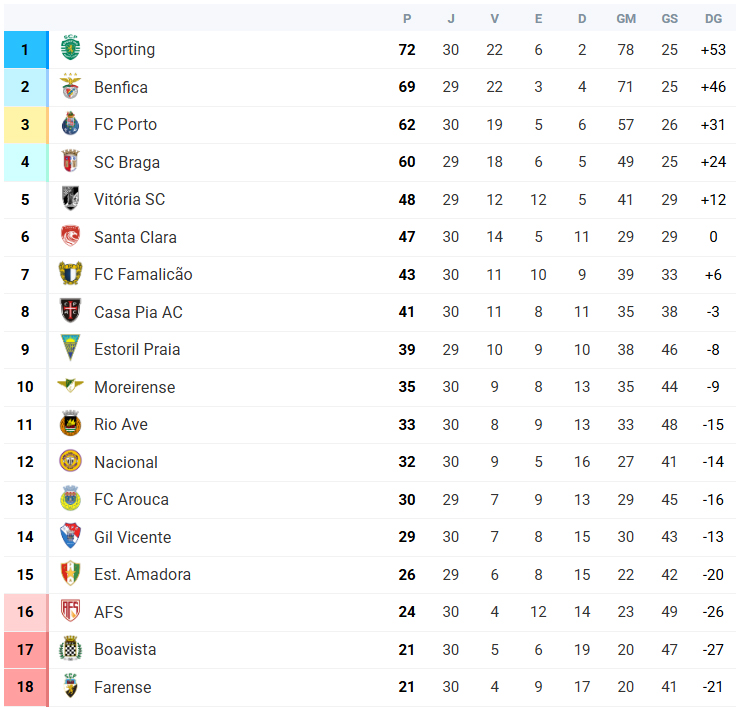Click position 1 blue rank cell
The height and width of the screenshot is (709, 736).
pos(26,50)
